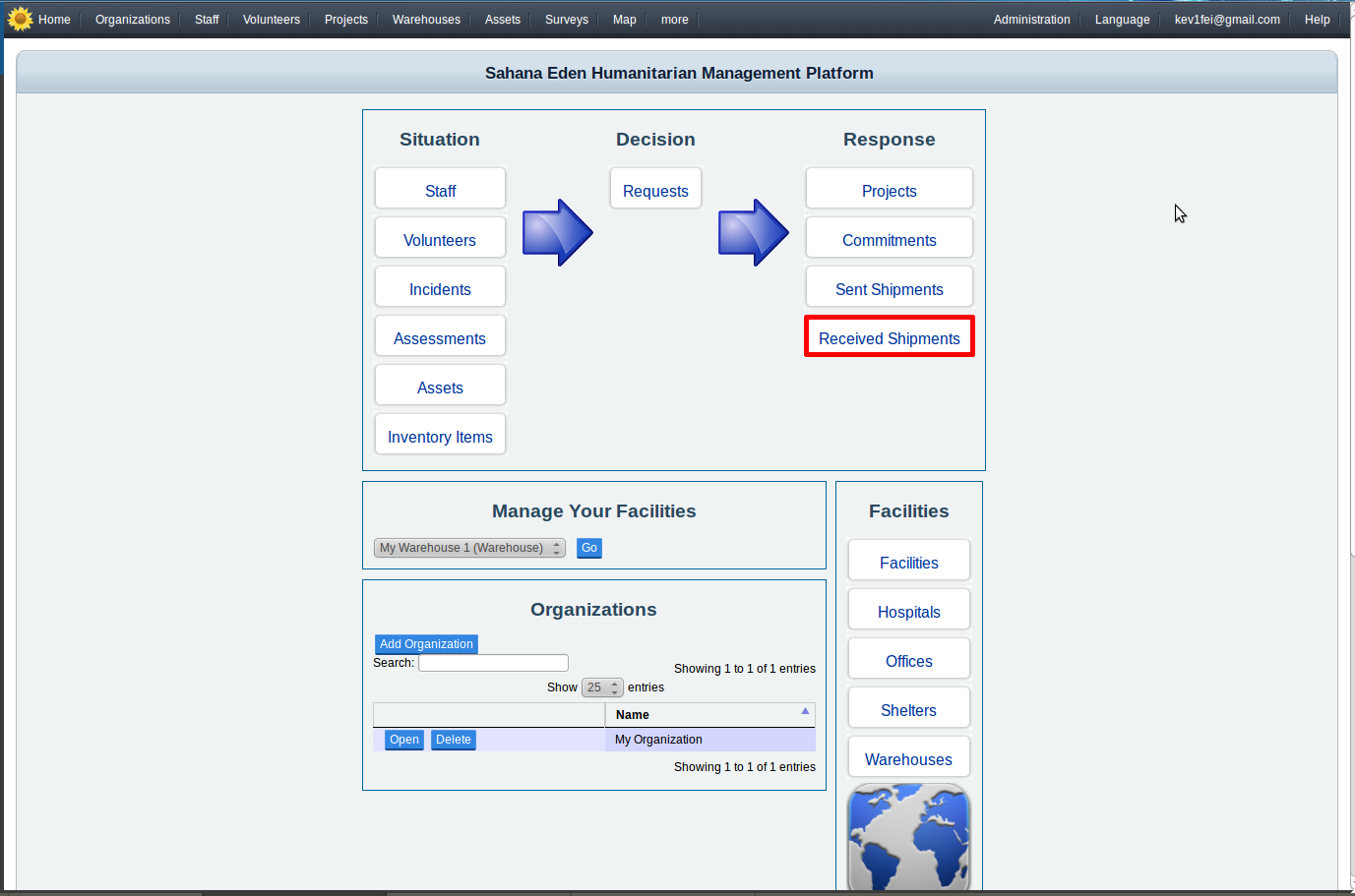The image size is (1355, 896).
Task: Expand the 'more' menu in navigation bar
Action: pyautogui.click(x=674, y=20)
